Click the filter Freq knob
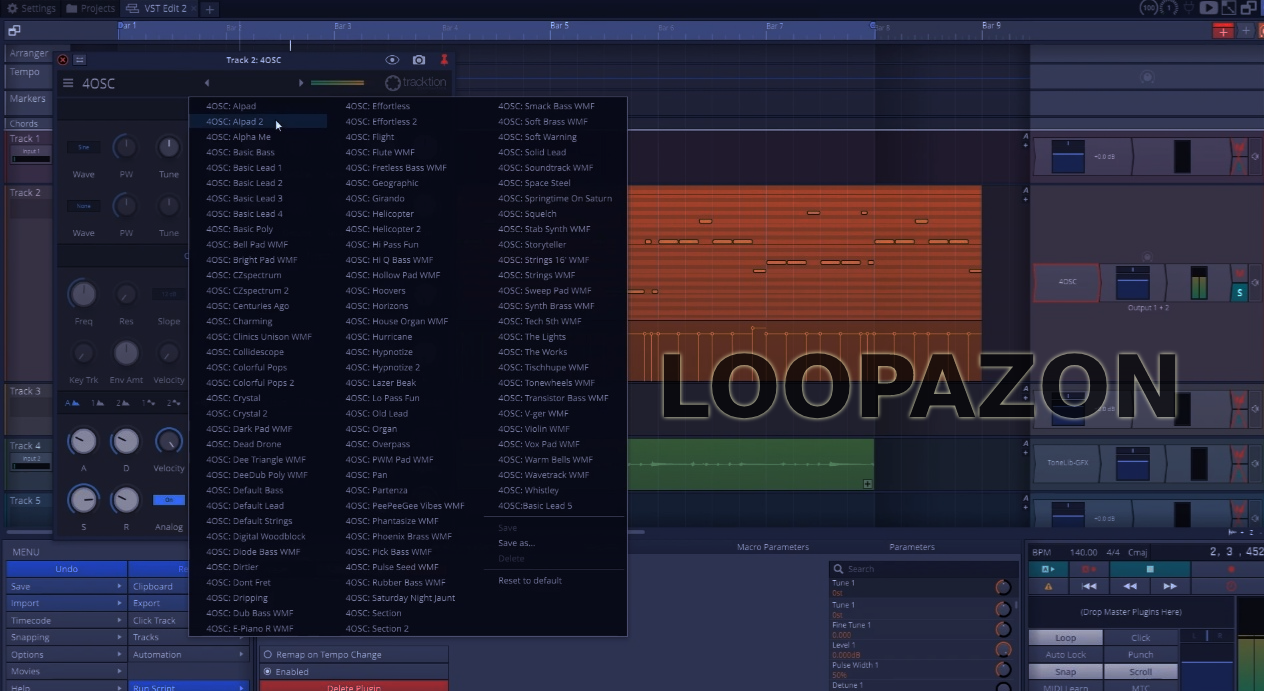The height and width of the screenshot is (691, 1264). pos(83,294)
